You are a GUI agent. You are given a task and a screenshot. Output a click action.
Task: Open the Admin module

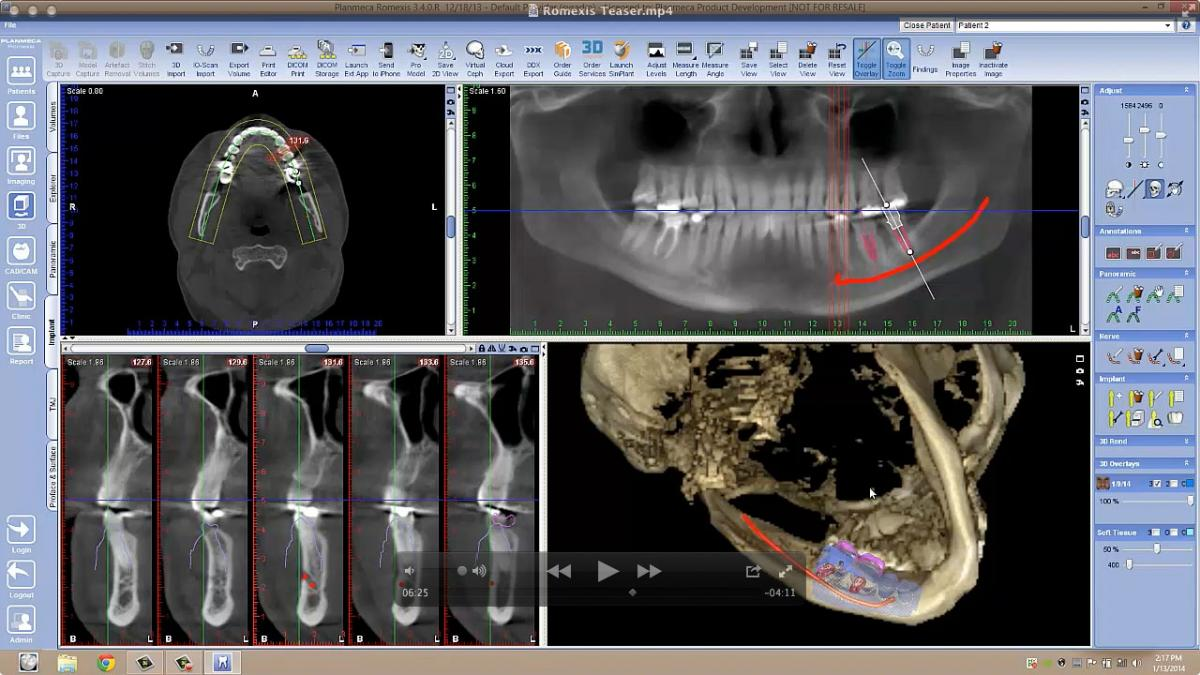21,625
